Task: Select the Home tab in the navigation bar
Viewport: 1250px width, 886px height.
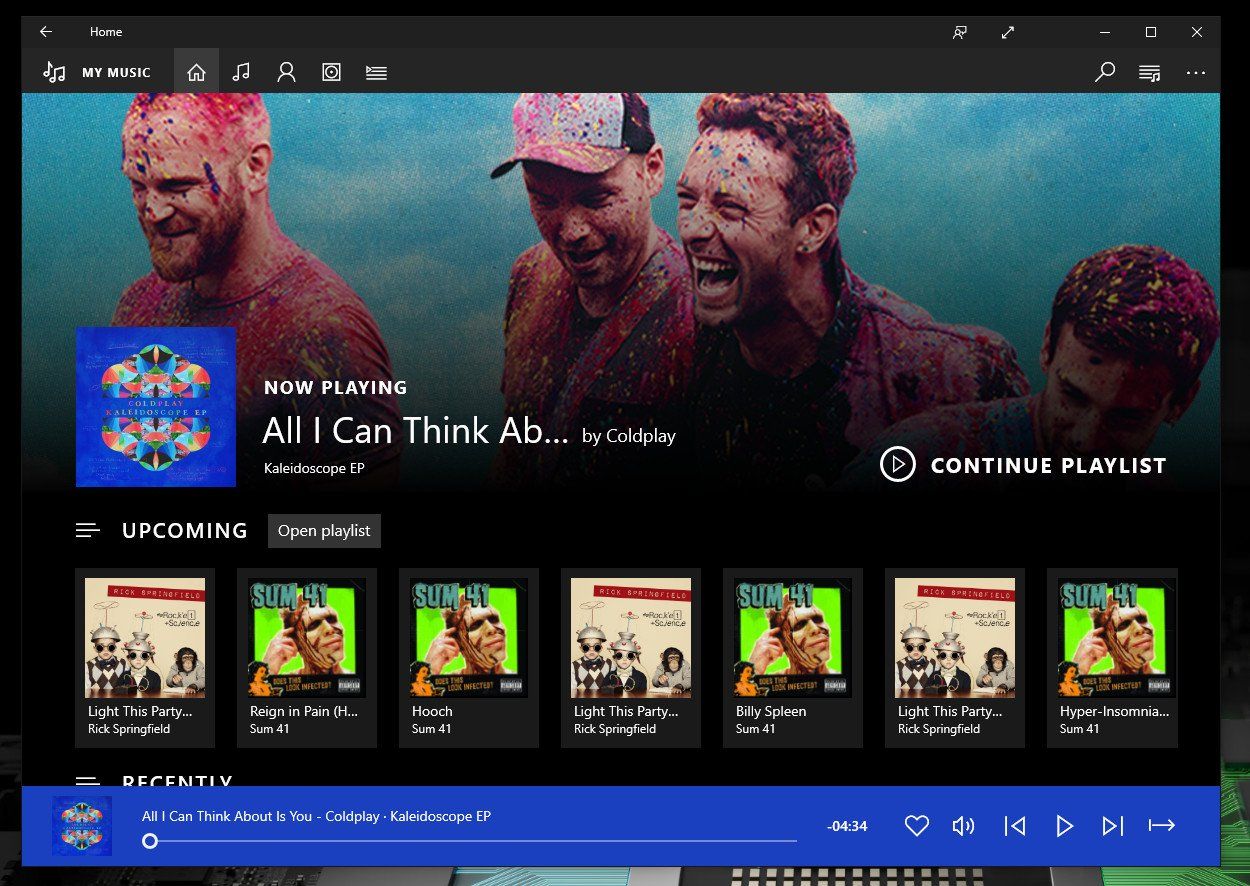Action: tap(196, 71)
